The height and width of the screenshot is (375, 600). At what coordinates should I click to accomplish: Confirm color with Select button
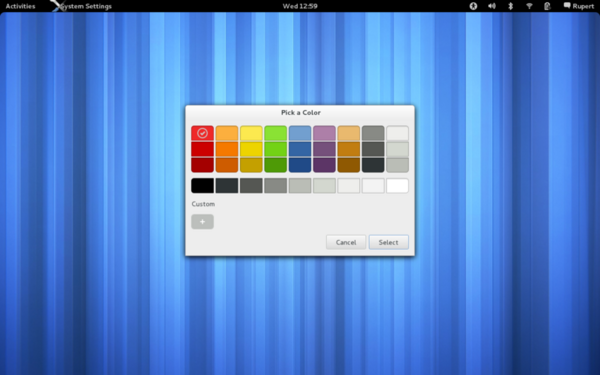coord(388,242)
